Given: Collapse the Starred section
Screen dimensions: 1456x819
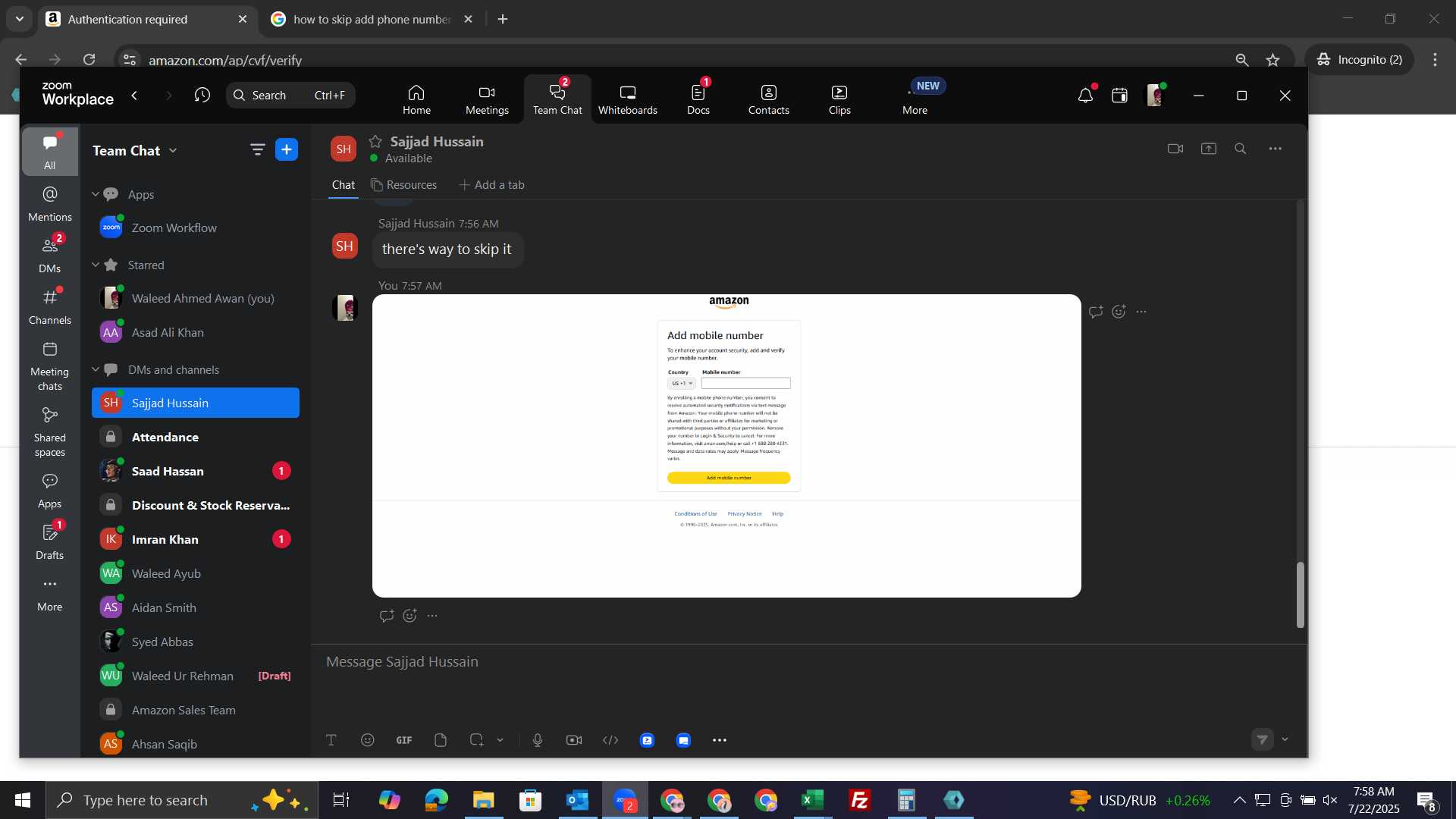Looking at the screenshot, I should tap(96, 265).
